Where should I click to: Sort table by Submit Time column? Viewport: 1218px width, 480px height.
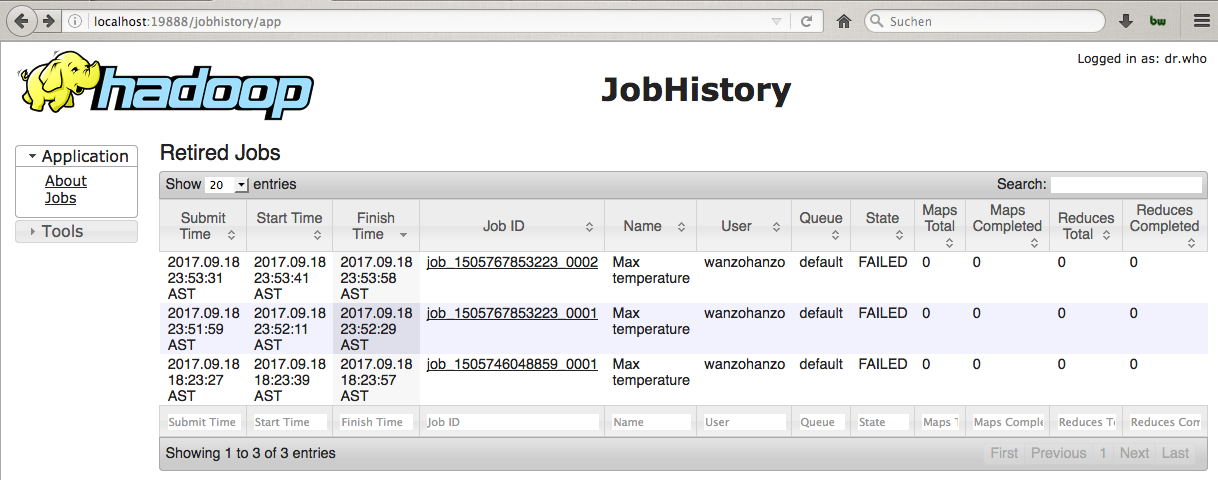click(x=203, y=226)
